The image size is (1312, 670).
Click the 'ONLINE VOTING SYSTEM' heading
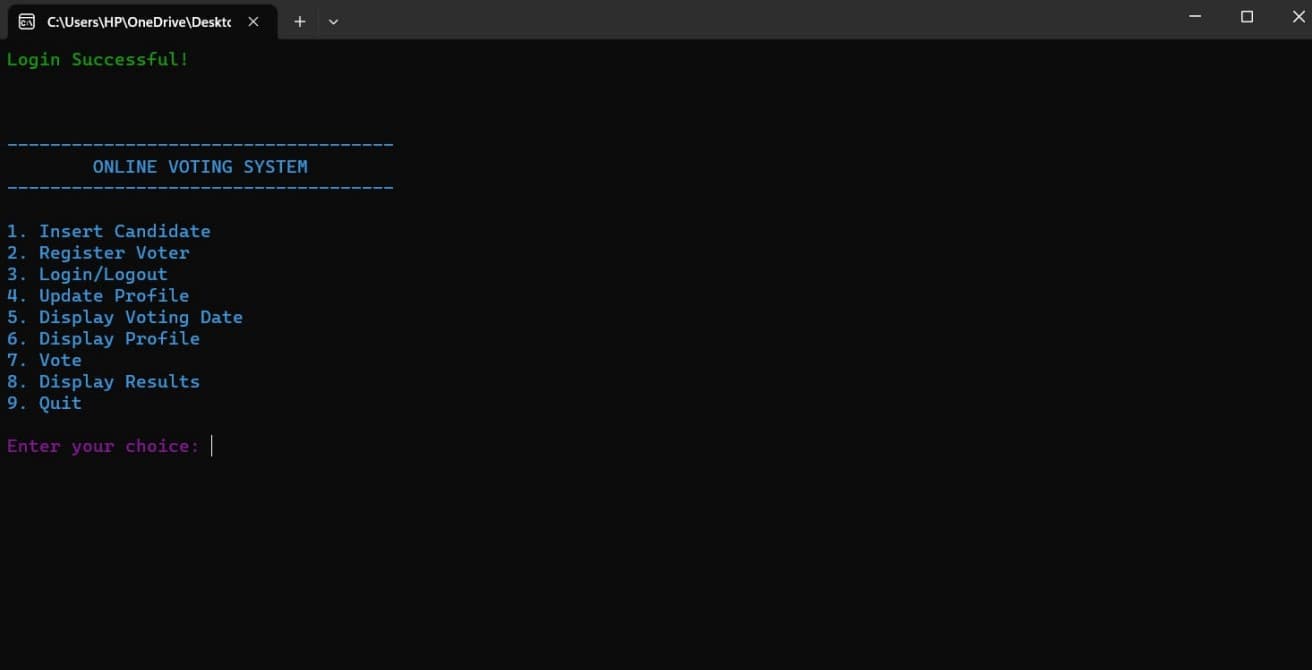(200, 167)
